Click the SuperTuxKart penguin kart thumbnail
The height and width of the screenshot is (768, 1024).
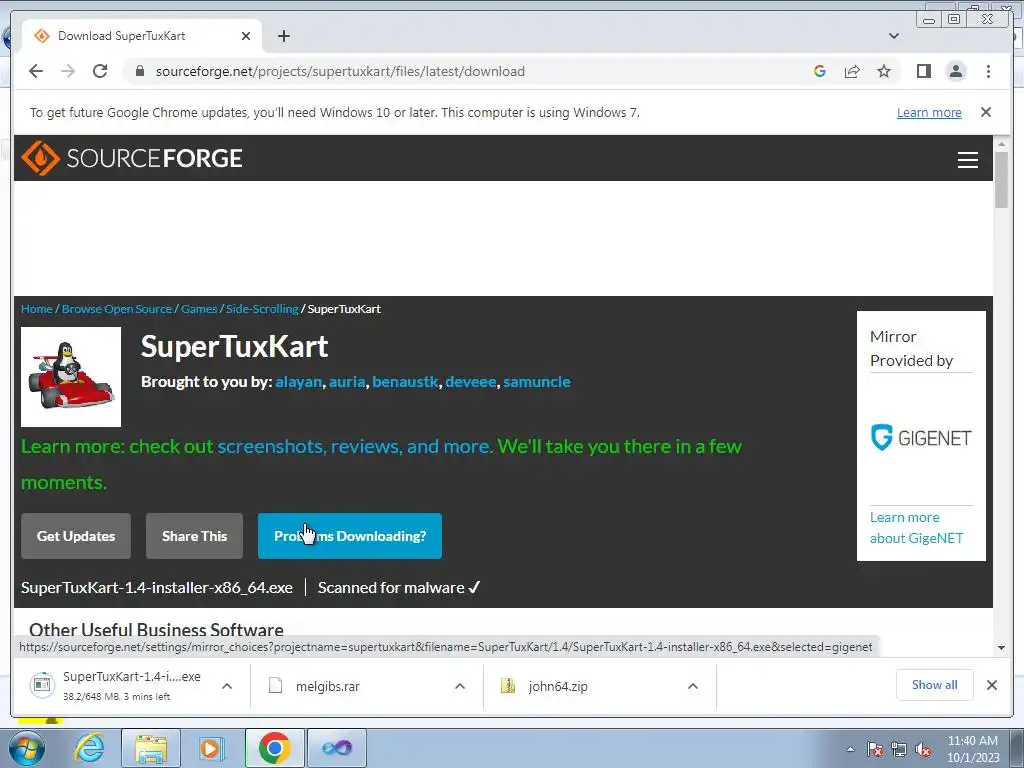point(71,377)
